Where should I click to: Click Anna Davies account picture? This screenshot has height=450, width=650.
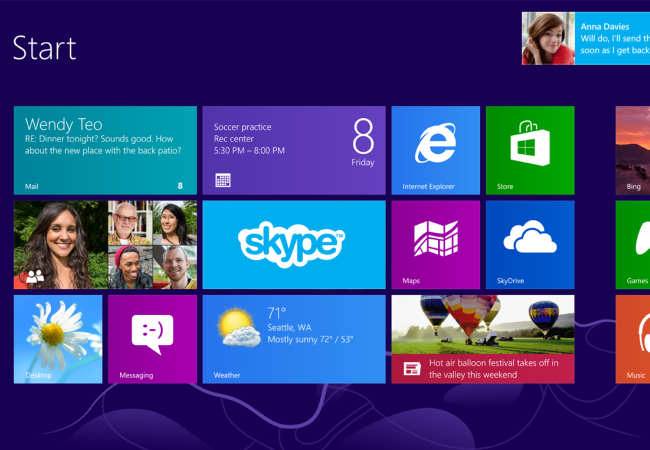pyautogui.click(x=548, y=38)
